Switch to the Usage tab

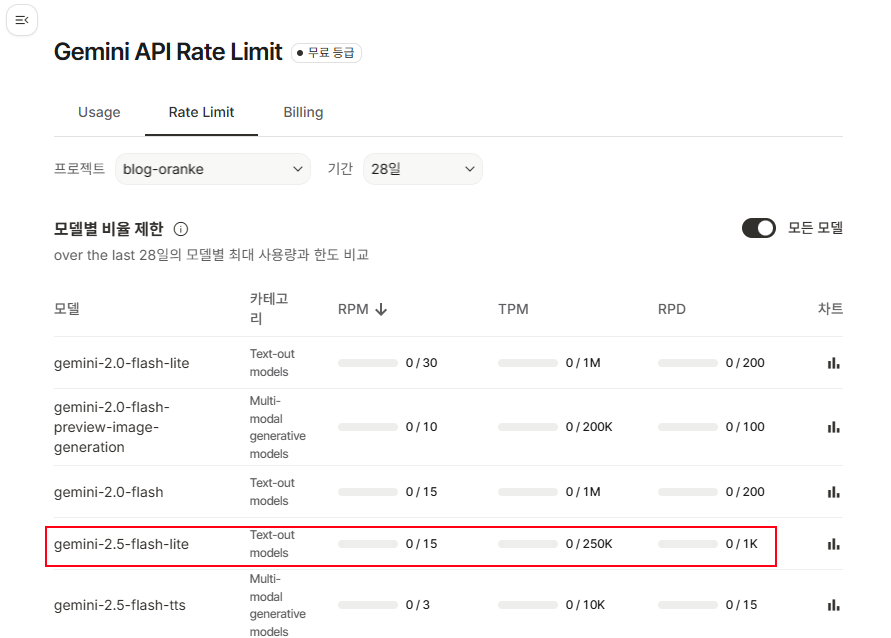[99, 112]
